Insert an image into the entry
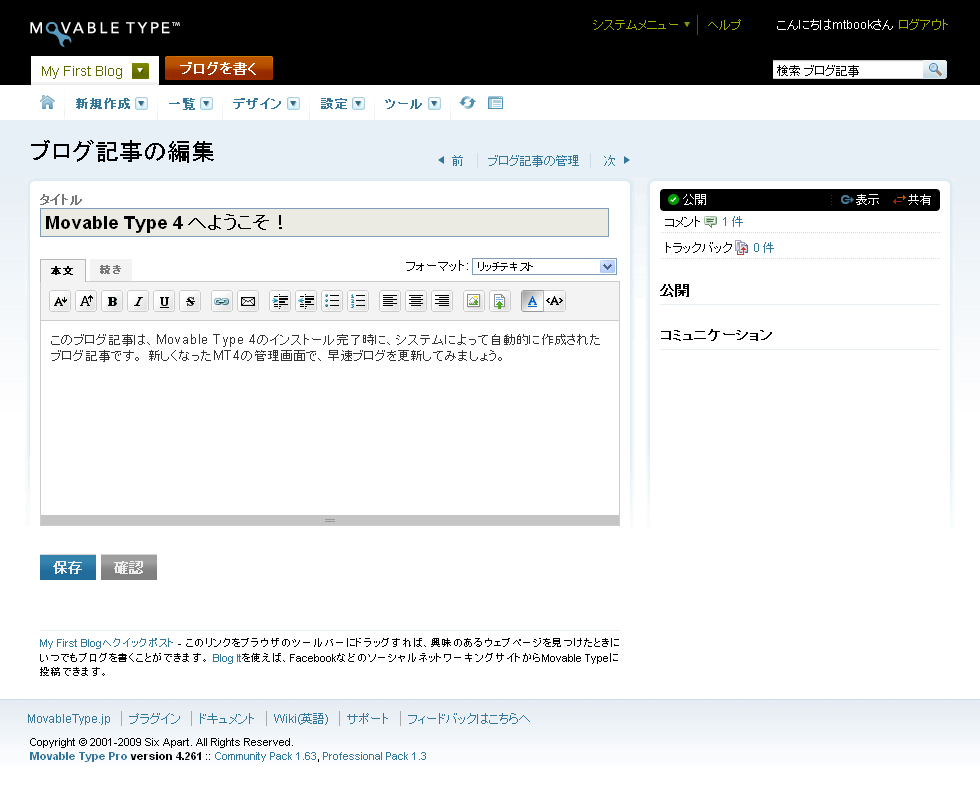The width and height of the screenshot is (980, 786). pos(474,301)
